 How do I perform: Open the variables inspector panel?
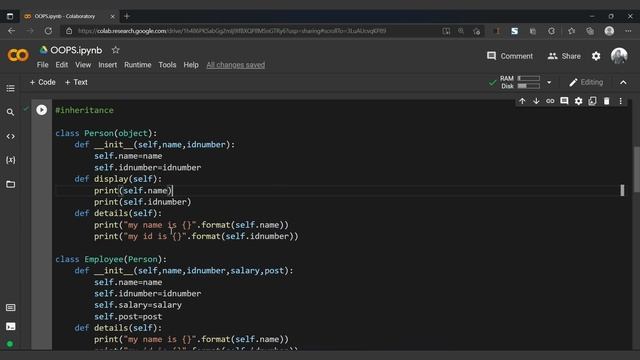[x=11, y=160]
